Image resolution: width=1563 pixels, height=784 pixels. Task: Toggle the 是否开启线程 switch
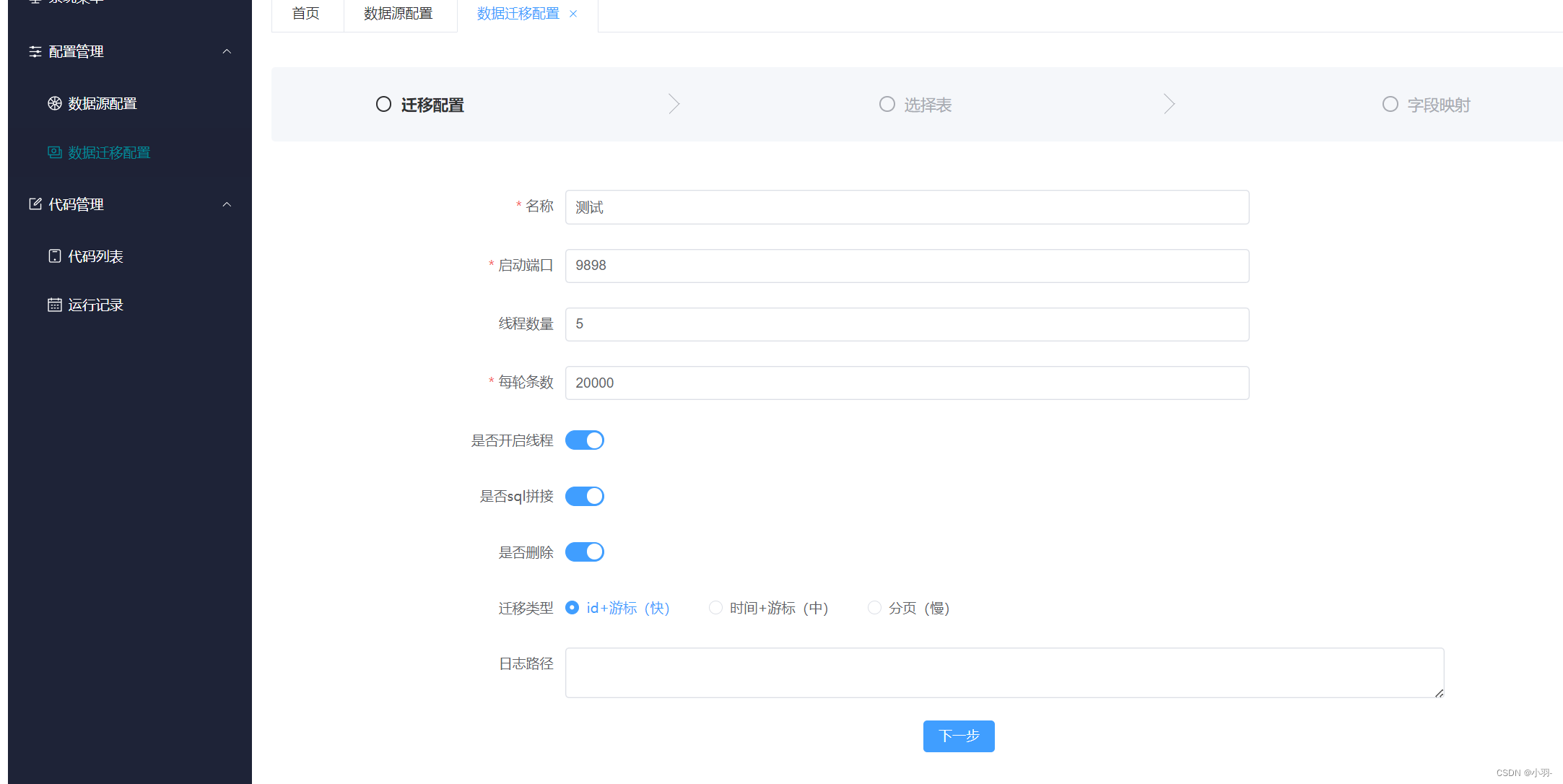click(x=584, y=440)
